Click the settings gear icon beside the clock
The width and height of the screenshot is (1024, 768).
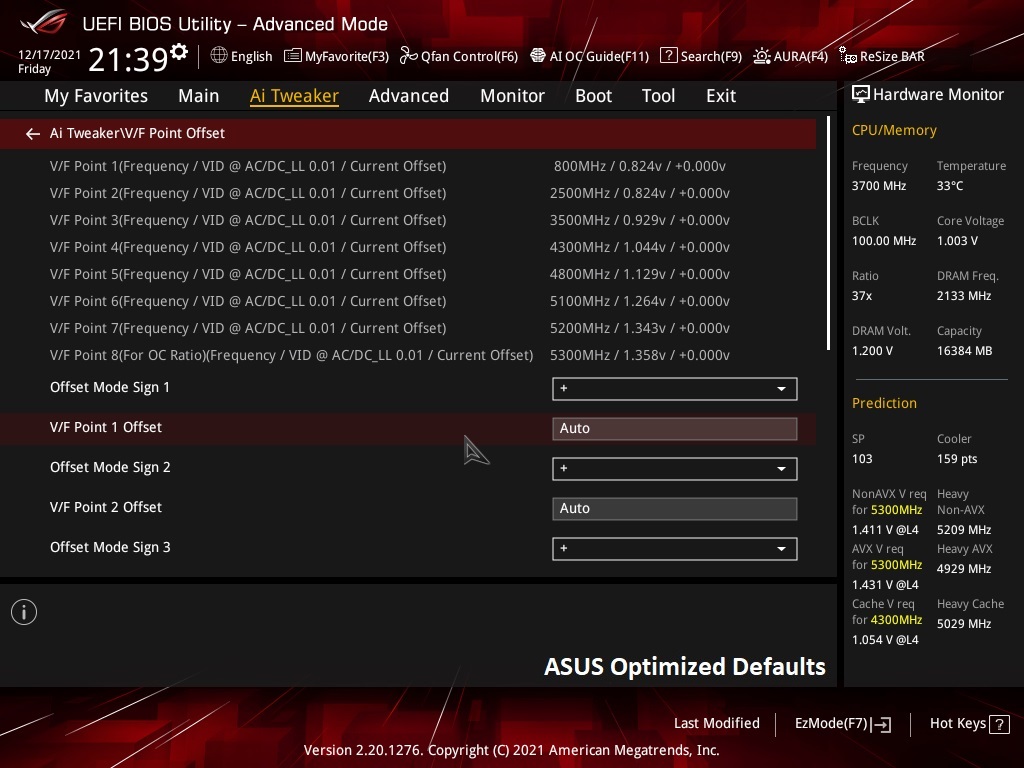point(179,52)
